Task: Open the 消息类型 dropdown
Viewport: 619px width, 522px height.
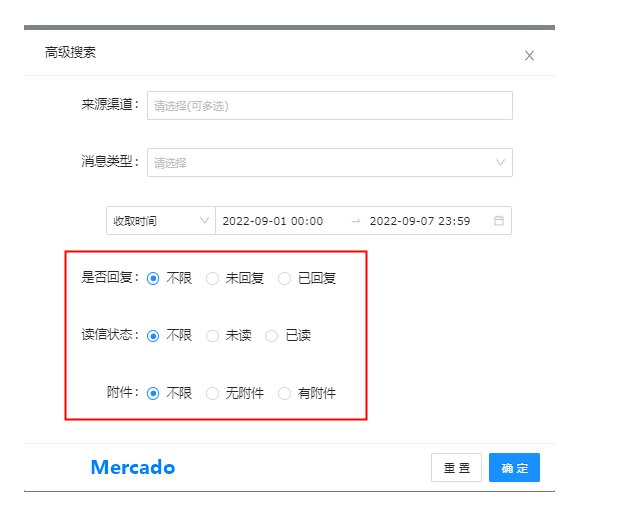Action: point(330,162)
